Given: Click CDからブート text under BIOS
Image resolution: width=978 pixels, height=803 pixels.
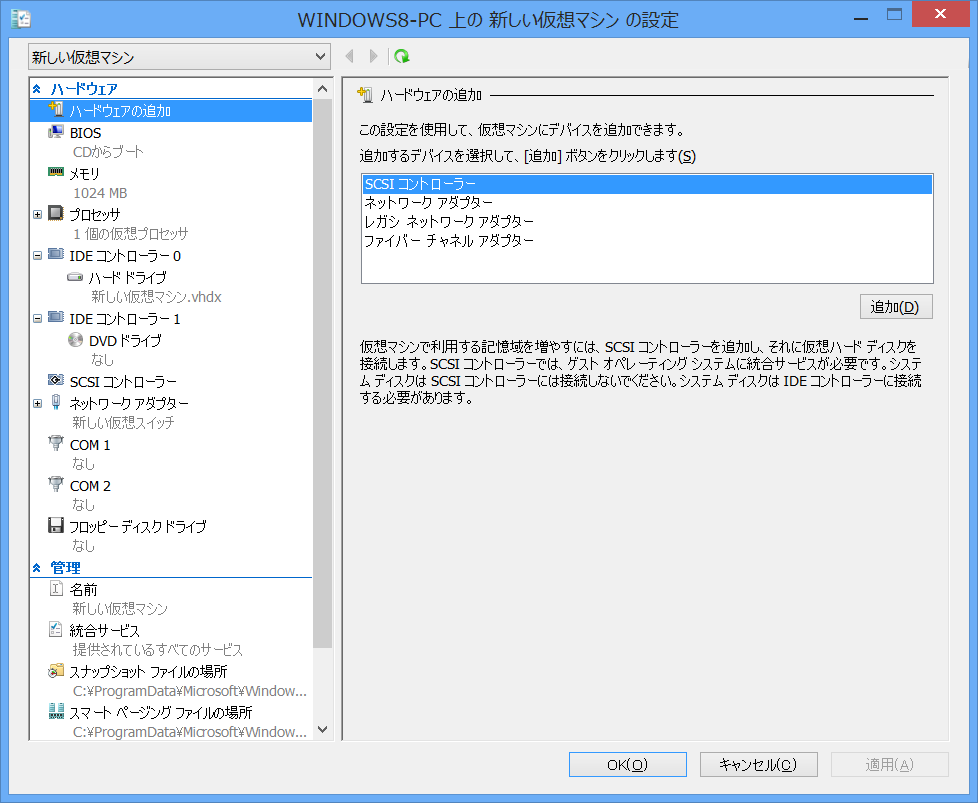Looking at the screenshot, I should point(109,152).
